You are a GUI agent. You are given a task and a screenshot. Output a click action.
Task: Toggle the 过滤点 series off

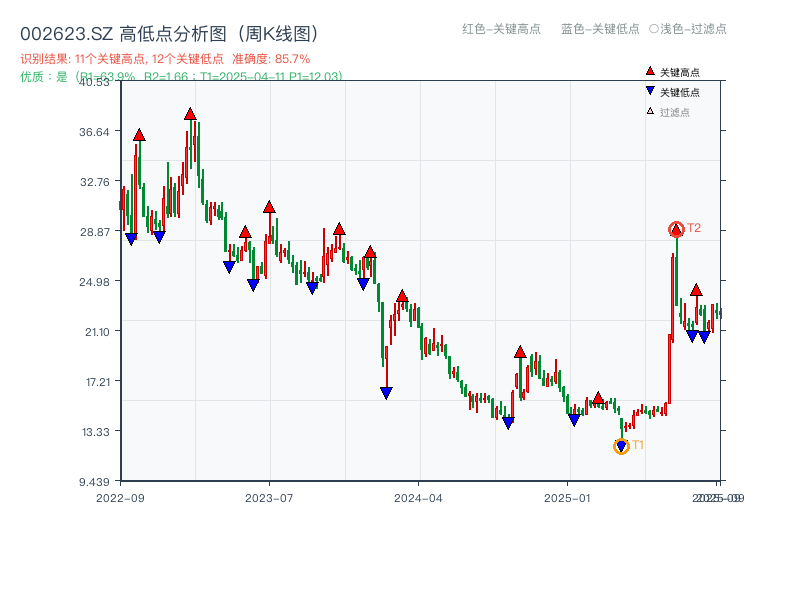click(x=670, y=111)
